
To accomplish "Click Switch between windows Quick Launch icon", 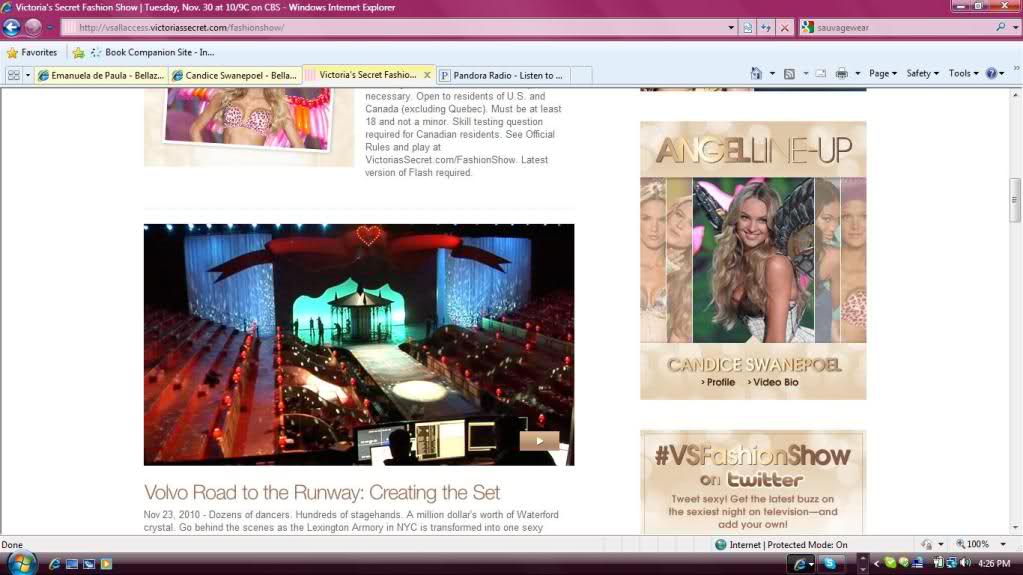I will pyautogui.click(x=89, y=564).
